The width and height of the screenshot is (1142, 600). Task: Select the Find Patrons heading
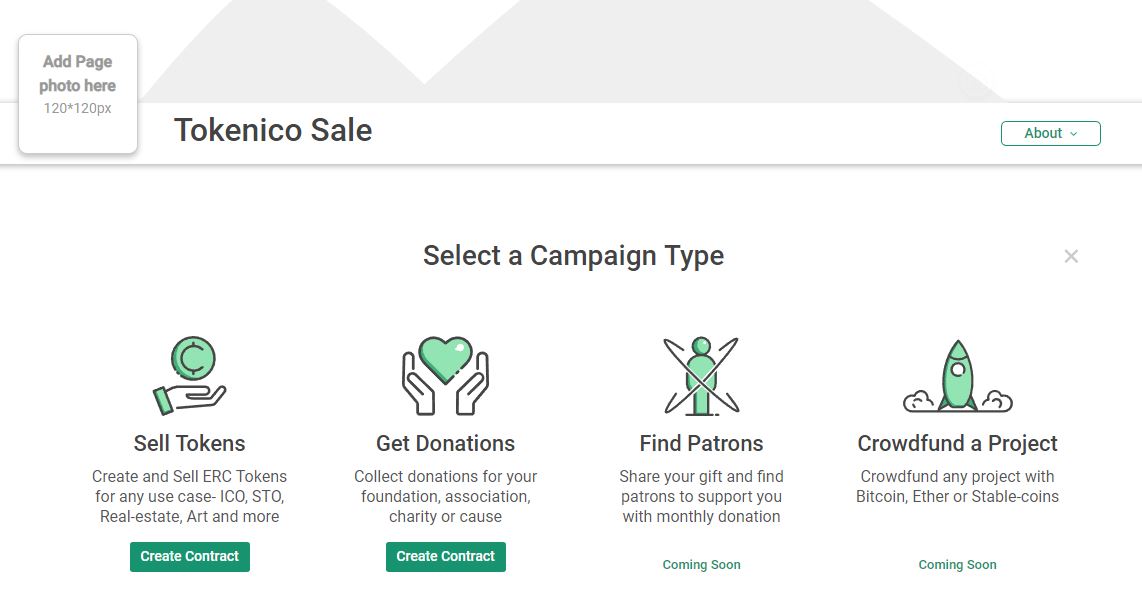(x=701, y=443)
